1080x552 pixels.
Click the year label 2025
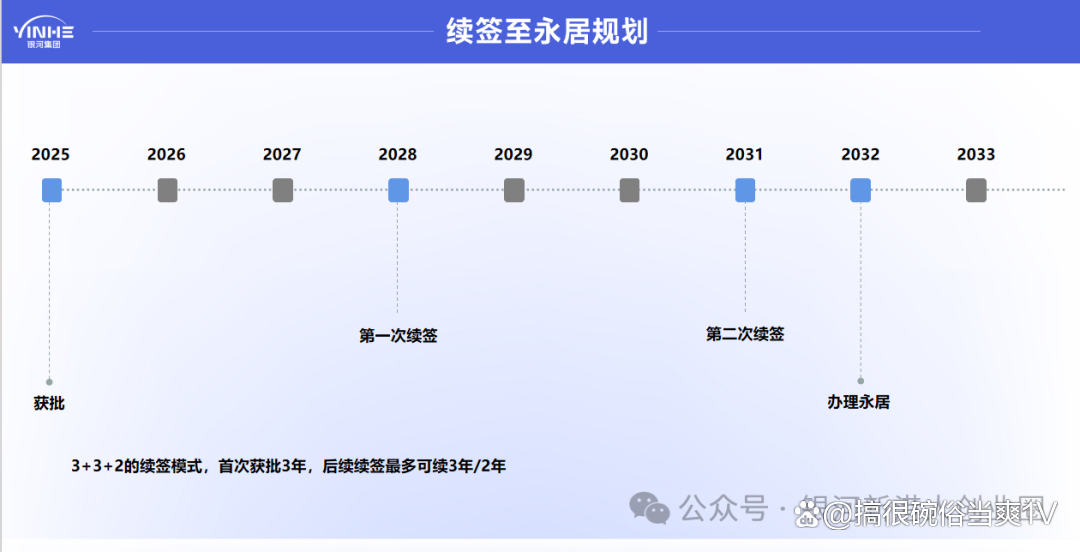pyautogui.click(x=50, y=154)
